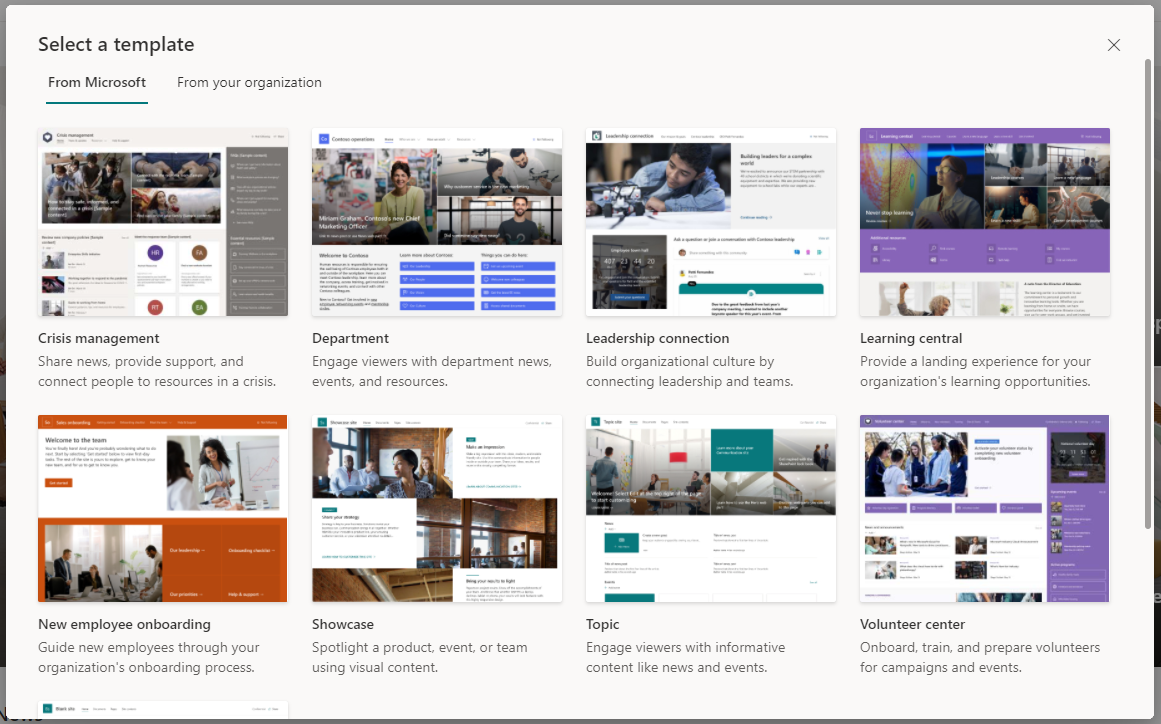Pick the Volunteer center template thumbnail
The image size is (1161, 724).
[985, 509]
